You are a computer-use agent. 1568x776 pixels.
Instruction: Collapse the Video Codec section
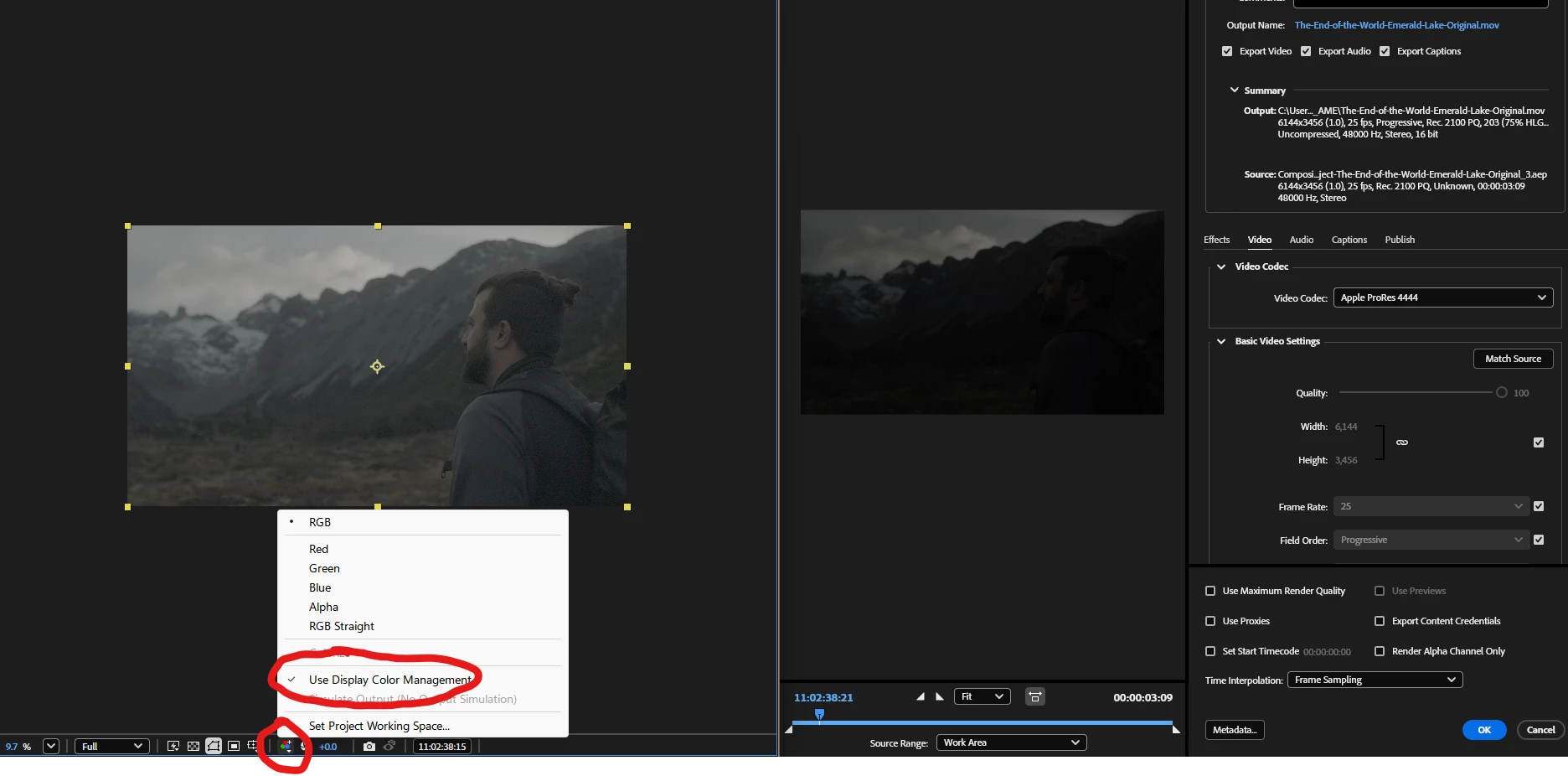tap(1221, 266)
